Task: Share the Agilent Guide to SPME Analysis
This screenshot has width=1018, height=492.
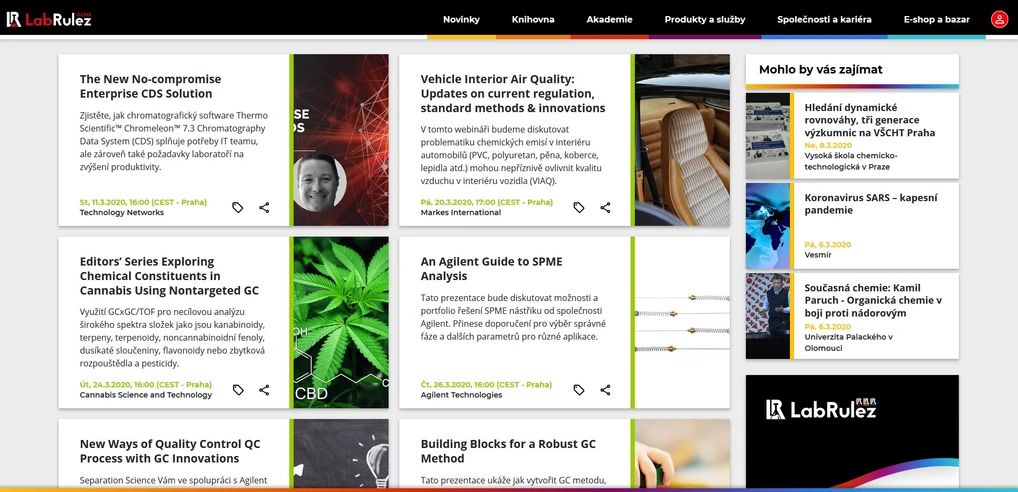Action: (605, 390)
